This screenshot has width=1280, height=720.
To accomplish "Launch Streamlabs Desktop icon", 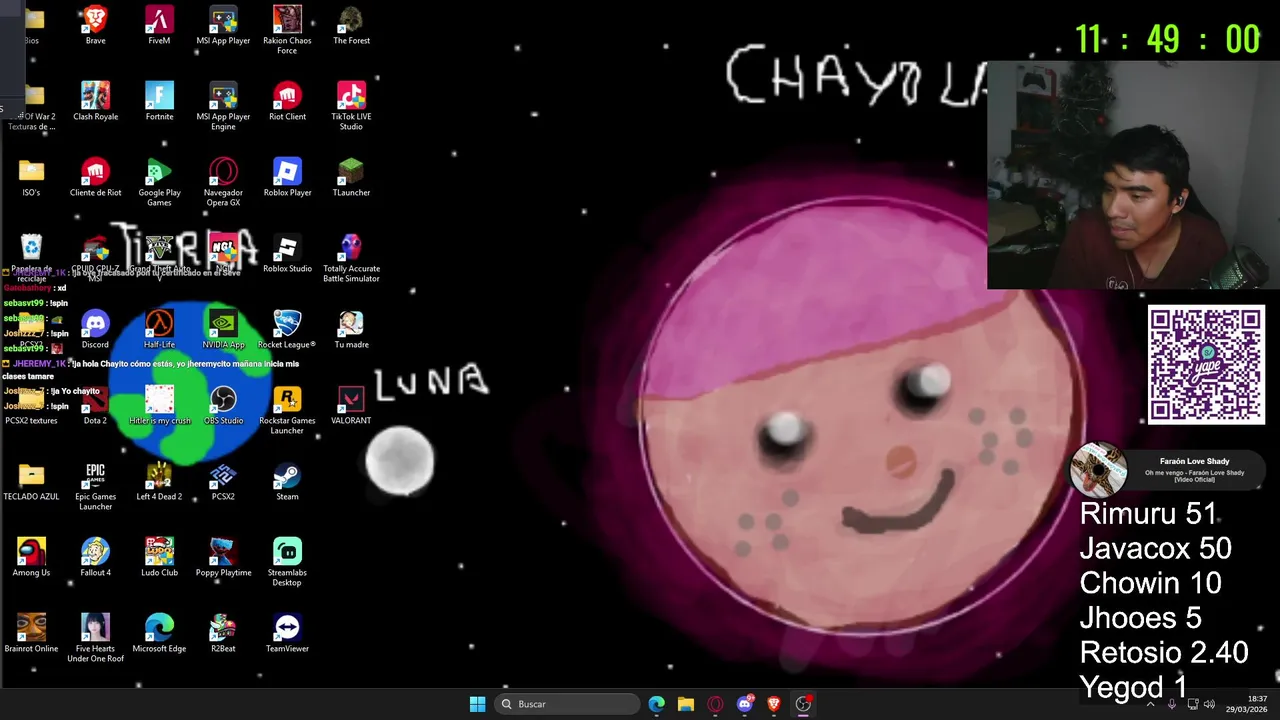I will point(287,562).
